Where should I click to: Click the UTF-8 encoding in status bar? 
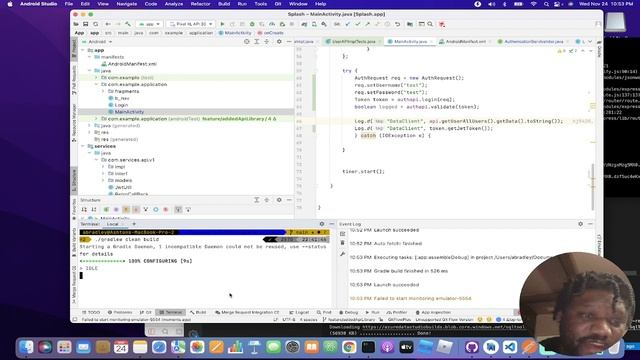289,320
